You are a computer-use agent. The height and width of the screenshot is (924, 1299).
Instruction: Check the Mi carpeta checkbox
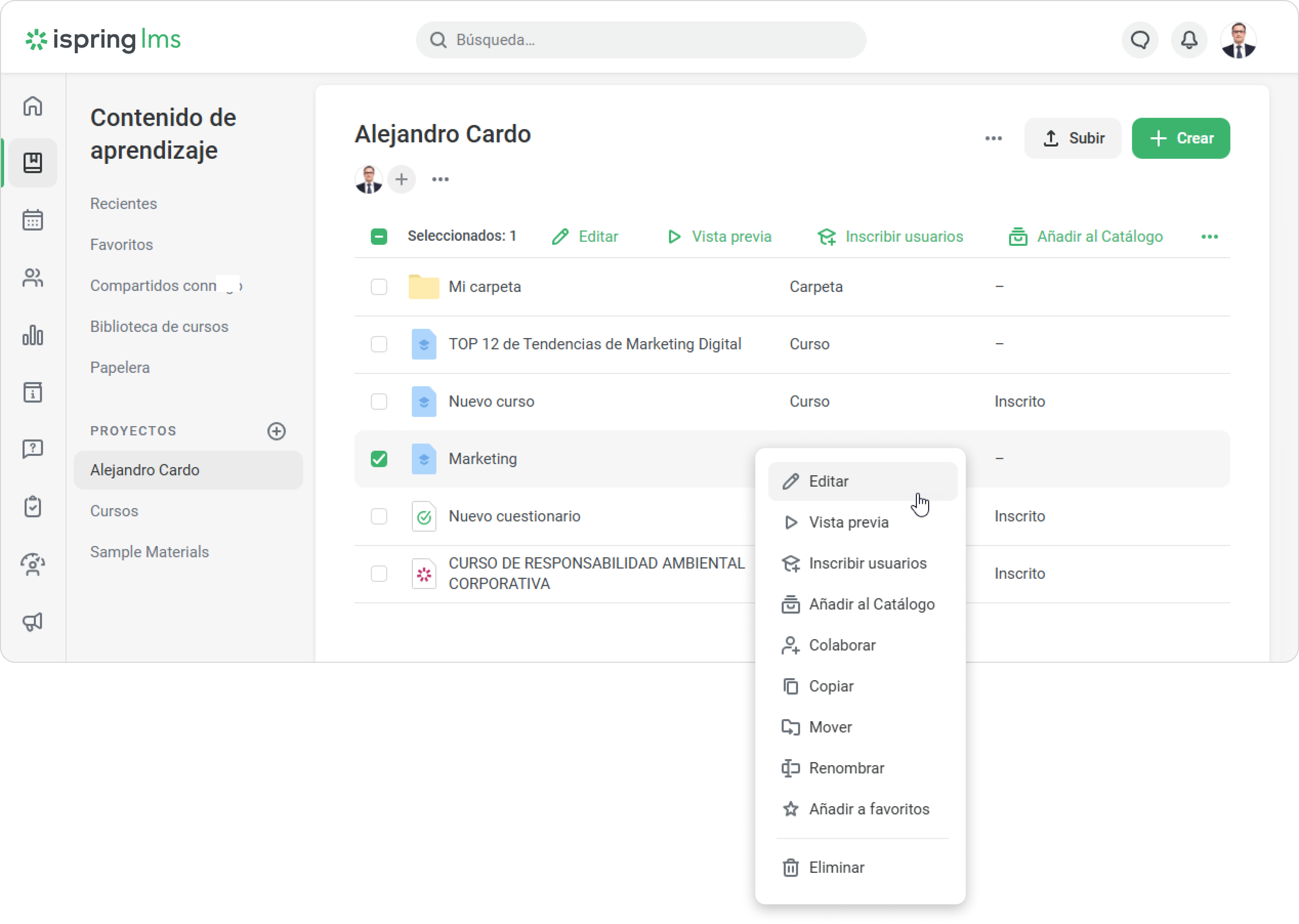coord(379,286)
